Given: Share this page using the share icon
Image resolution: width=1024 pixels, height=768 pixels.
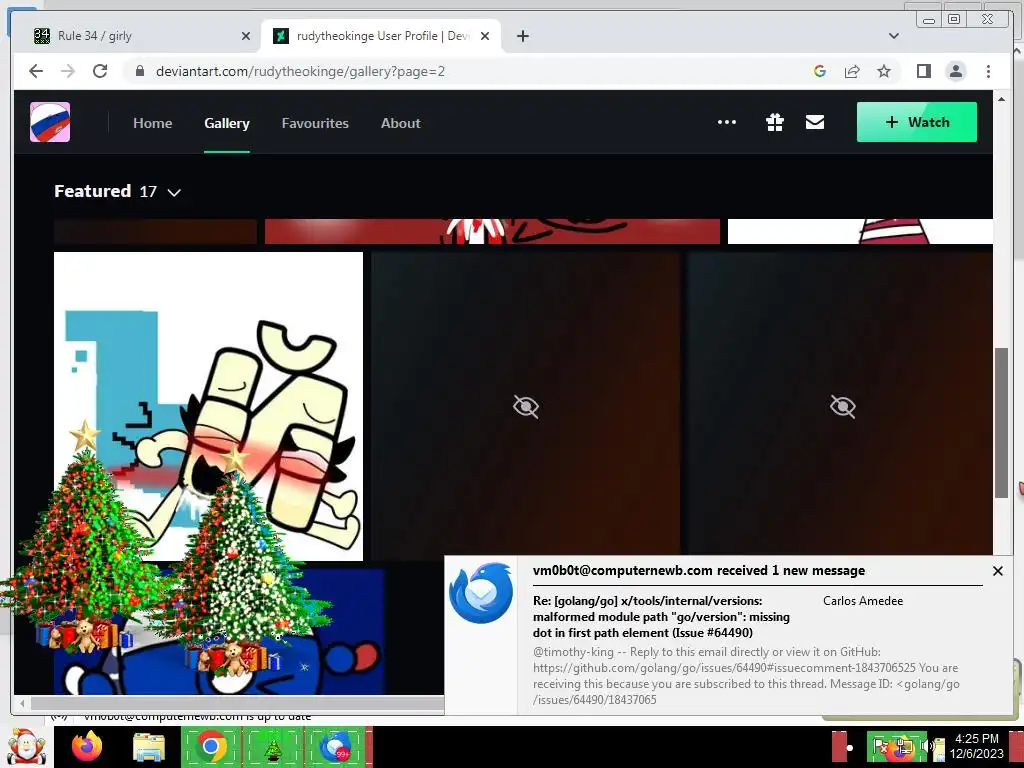Looking at the screenshot, I should tap(852, 71).
